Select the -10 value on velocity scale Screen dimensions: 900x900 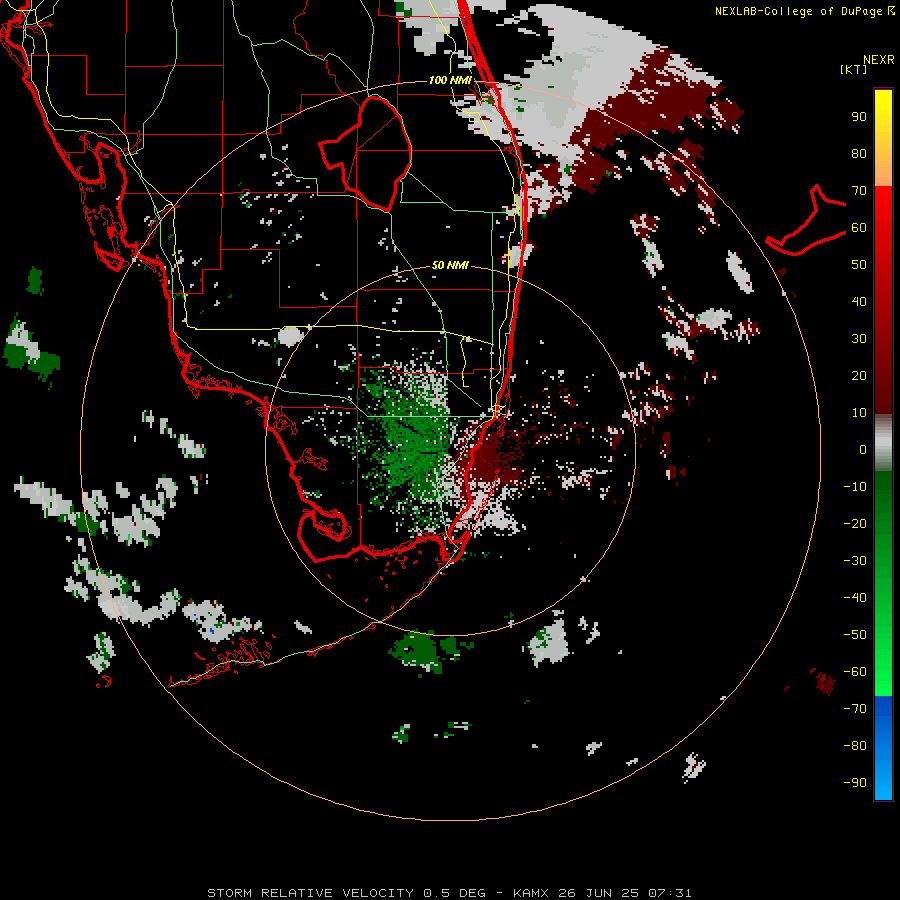[855, 487]
